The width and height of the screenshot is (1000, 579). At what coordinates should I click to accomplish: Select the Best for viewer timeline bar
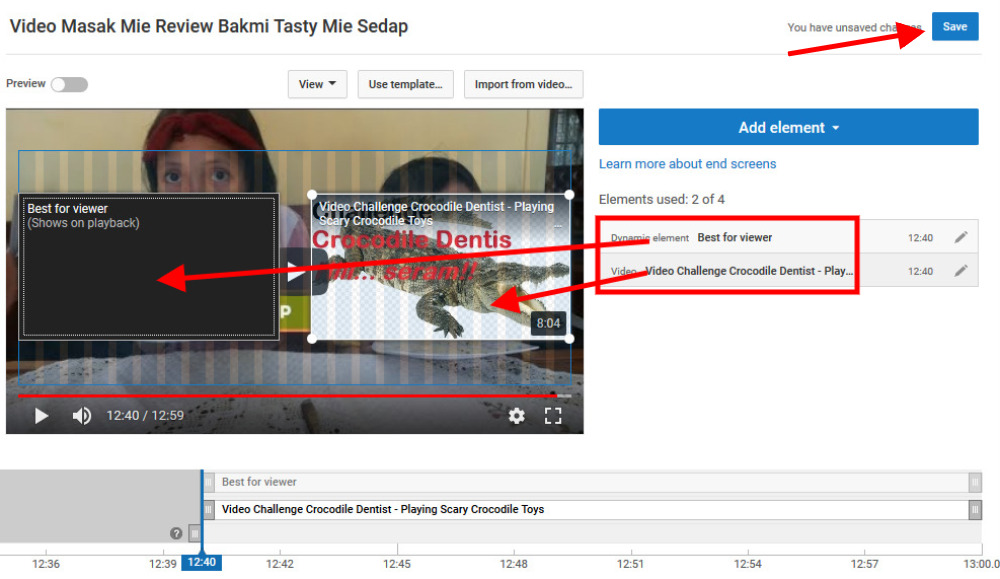click(x=590, y=482)
